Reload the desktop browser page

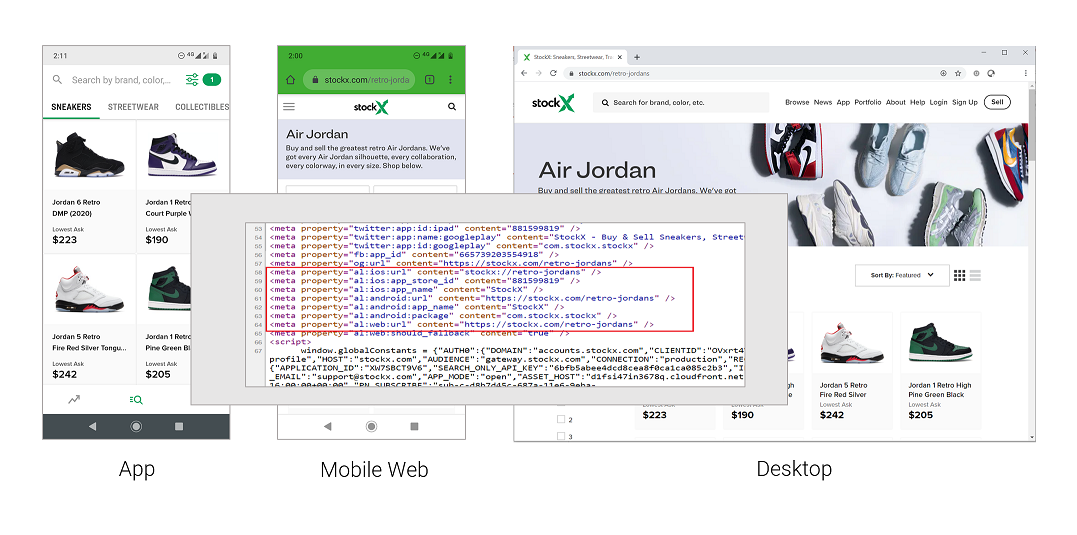click(553, 73)
